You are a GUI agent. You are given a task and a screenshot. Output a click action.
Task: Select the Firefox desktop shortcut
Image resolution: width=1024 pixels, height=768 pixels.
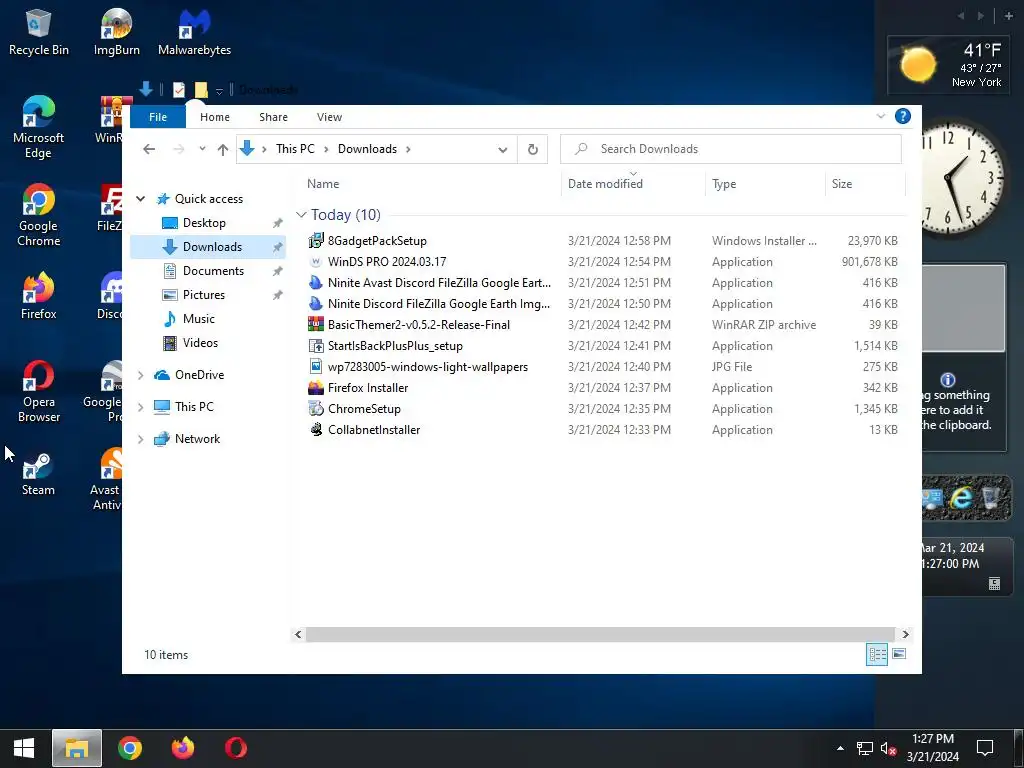(x=39, y=296)
